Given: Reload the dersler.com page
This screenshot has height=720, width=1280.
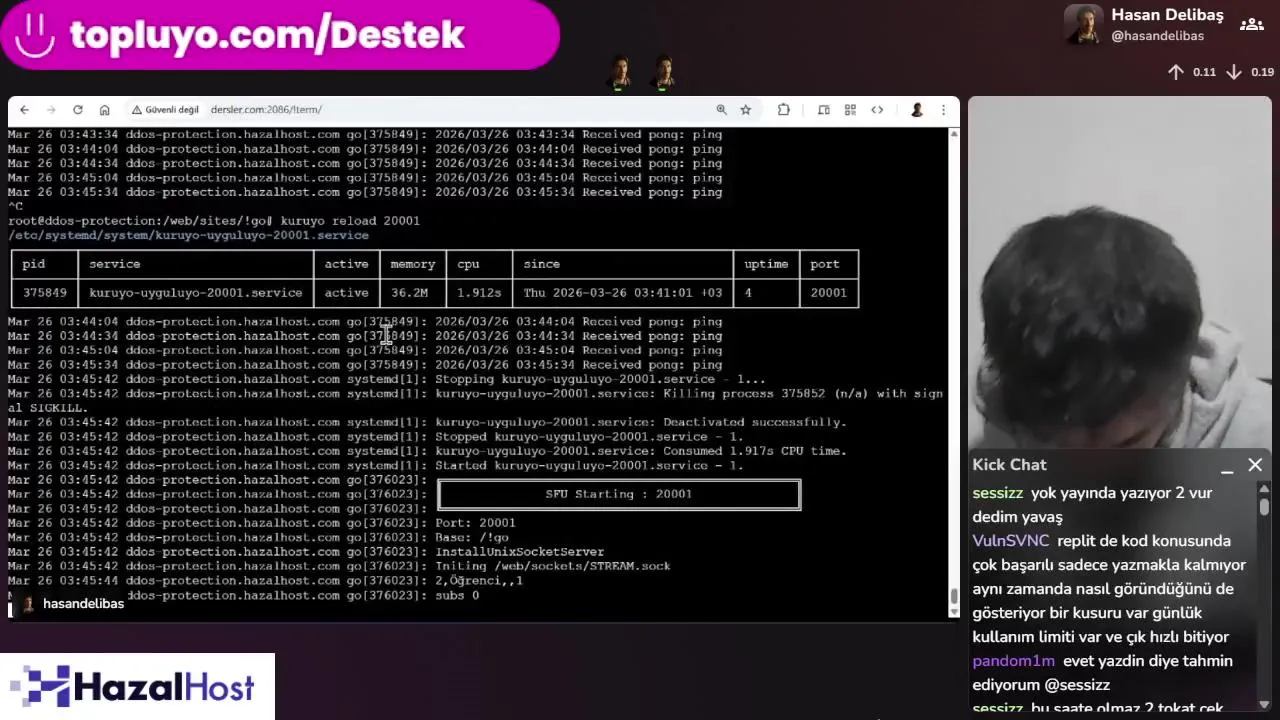Looking at the screenshot, I should (x=78, y=110).
